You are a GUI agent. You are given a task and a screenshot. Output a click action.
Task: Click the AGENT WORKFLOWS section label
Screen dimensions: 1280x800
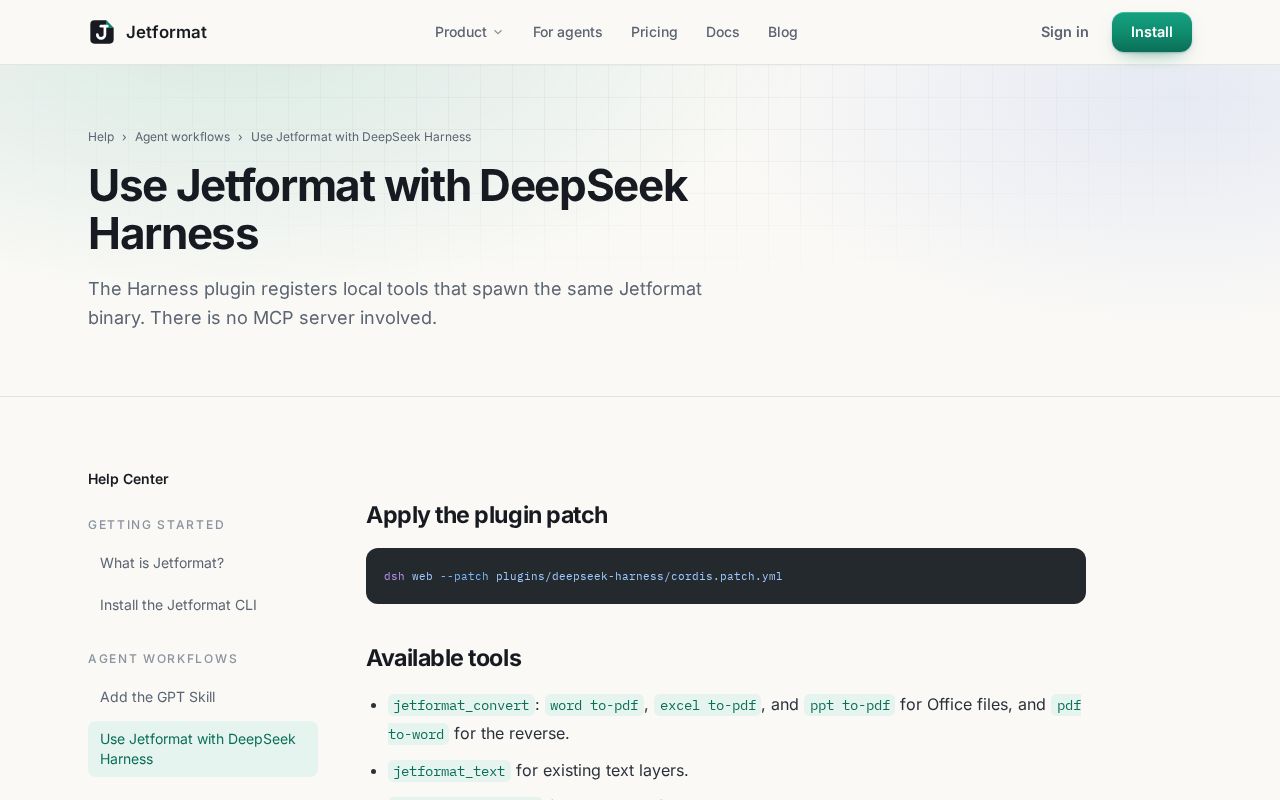coord(163,659)
